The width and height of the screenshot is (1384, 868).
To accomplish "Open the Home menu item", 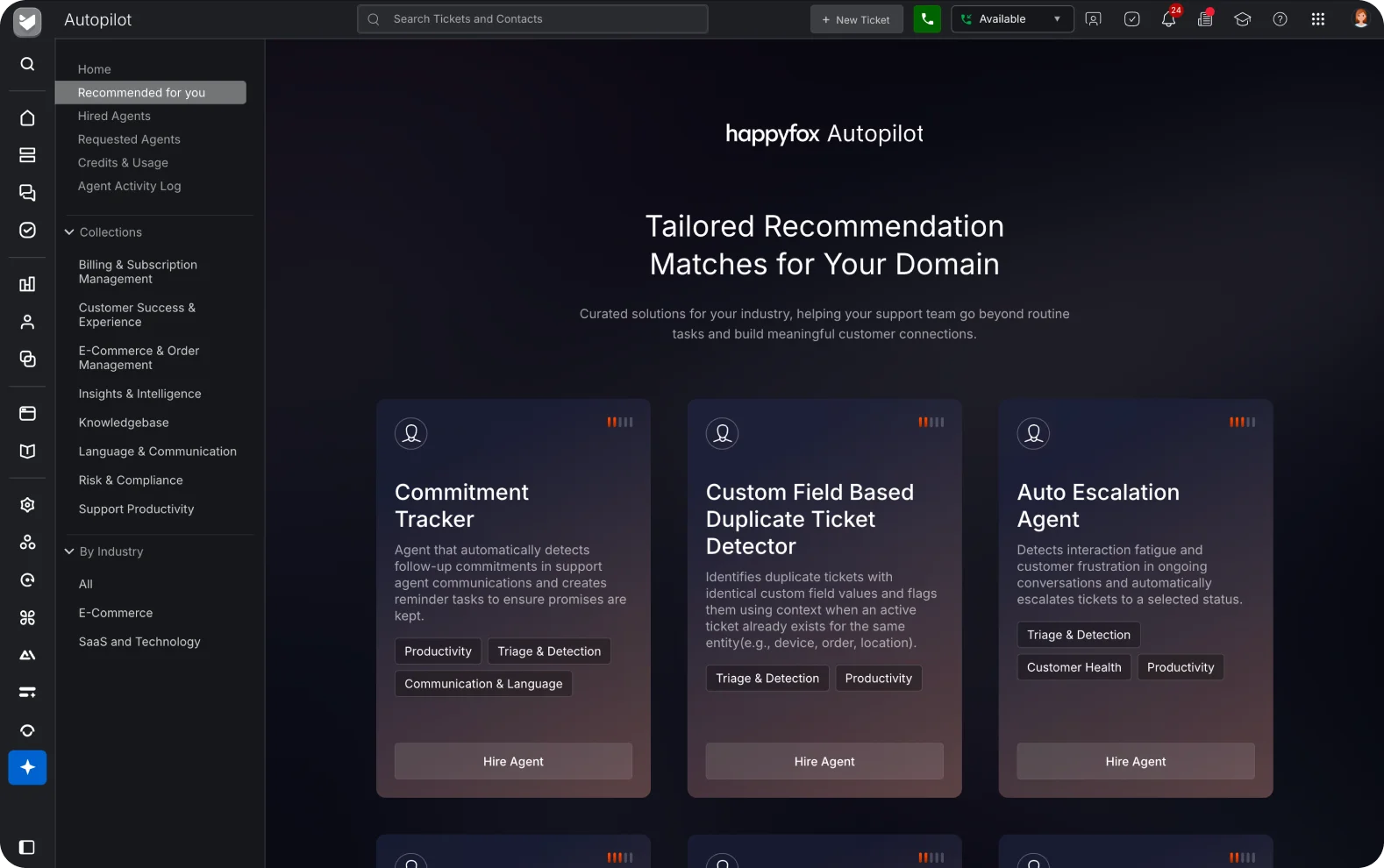I will [x=95, y=69].
